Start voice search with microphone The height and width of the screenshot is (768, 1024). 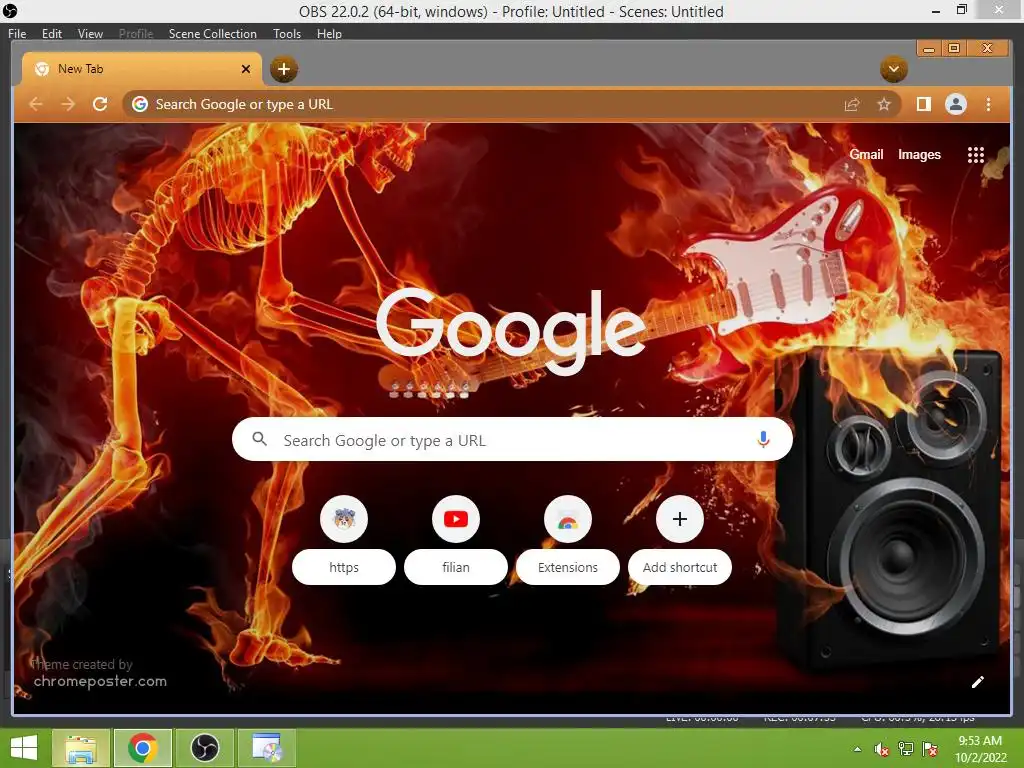tap(763, 440)
